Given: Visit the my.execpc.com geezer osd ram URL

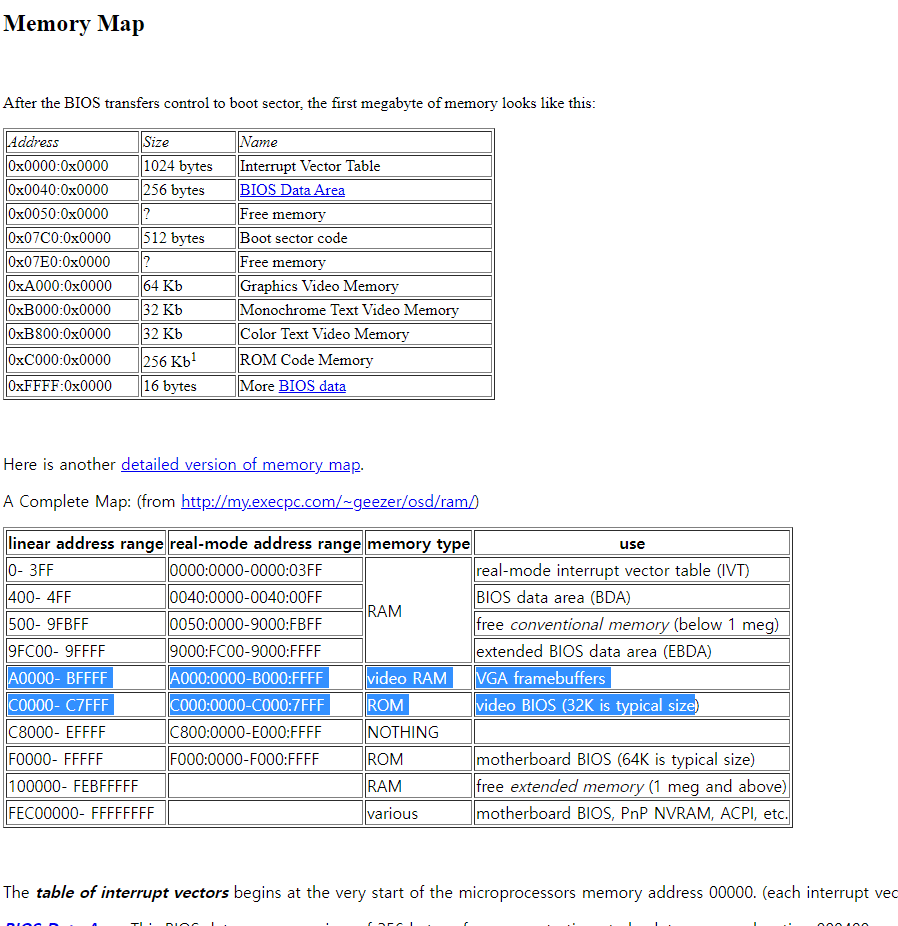Looking at the screenshot, I should (328, 501).
